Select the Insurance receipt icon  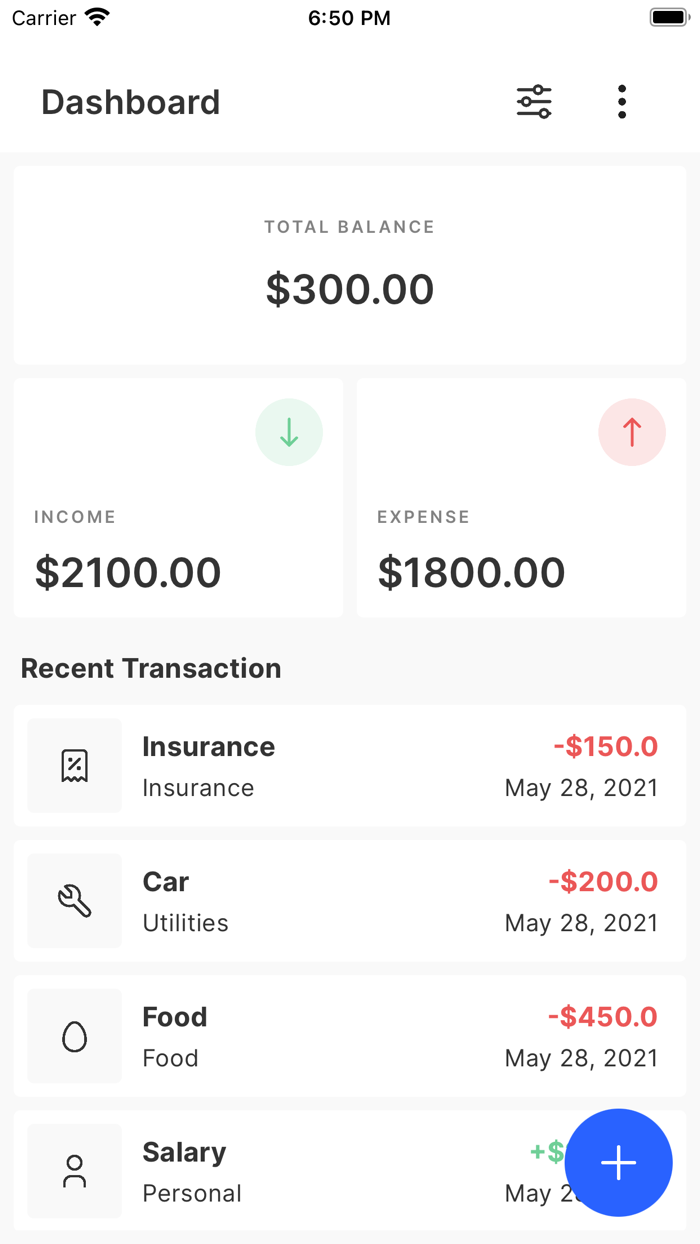click(x=74, y=765)
